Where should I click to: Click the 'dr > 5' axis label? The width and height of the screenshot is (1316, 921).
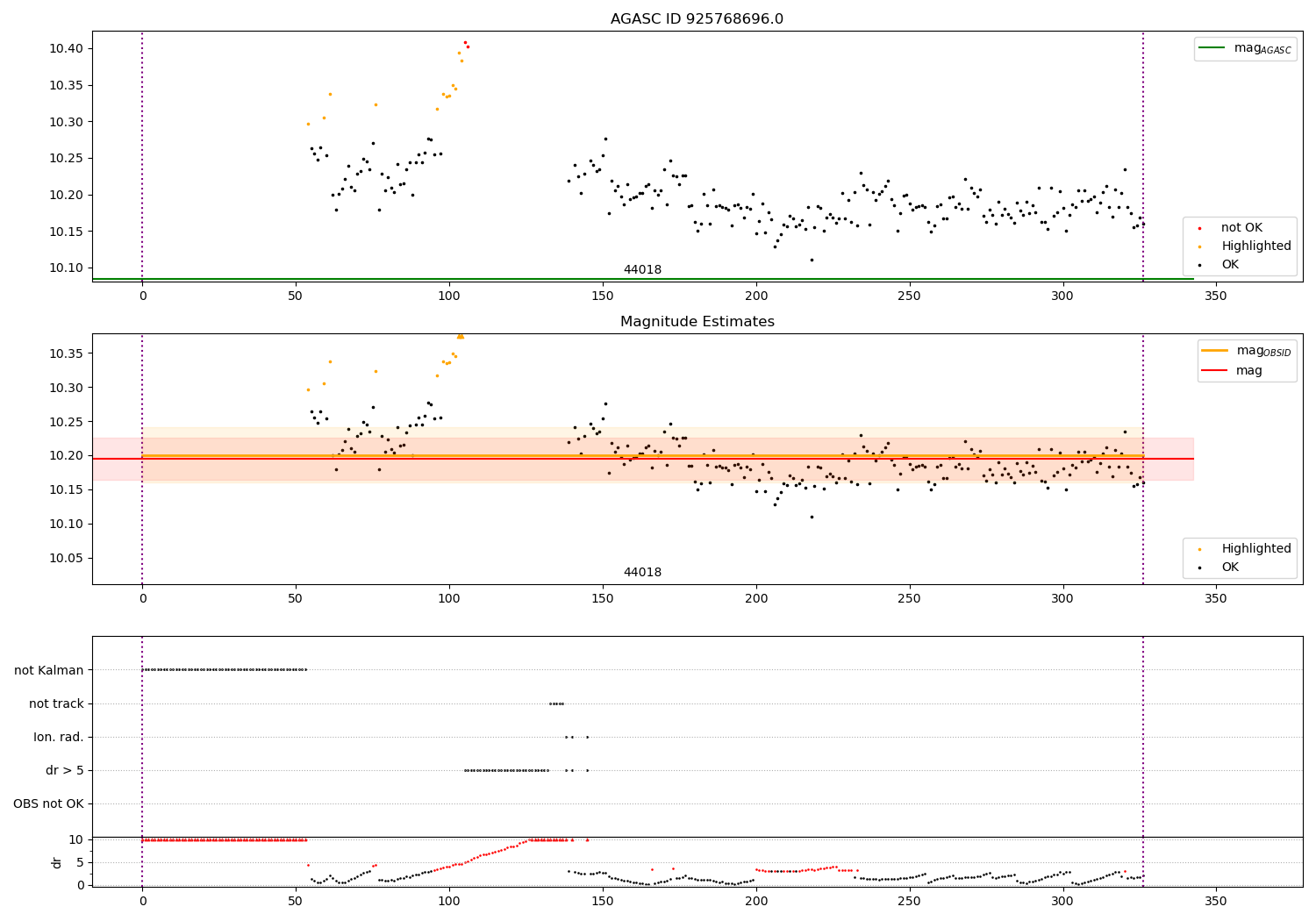pyautogui.click(x=65, y=771)
